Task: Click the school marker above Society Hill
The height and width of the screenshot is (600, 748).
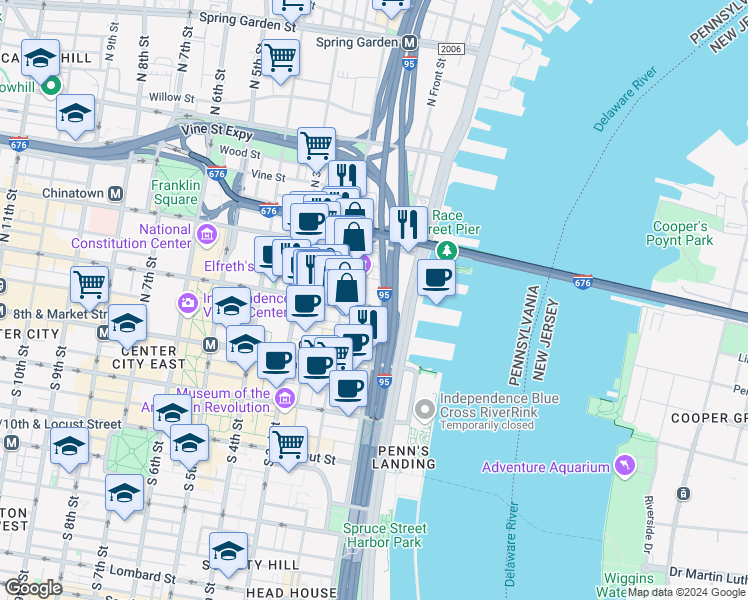Action: pos(229,552)
